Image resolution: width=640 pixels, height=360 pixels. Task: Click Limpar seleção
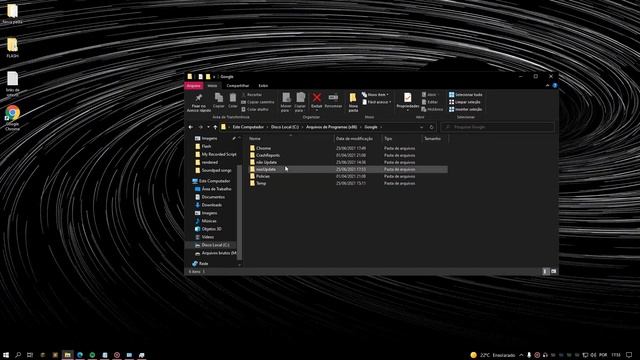[x=464, y=102]
